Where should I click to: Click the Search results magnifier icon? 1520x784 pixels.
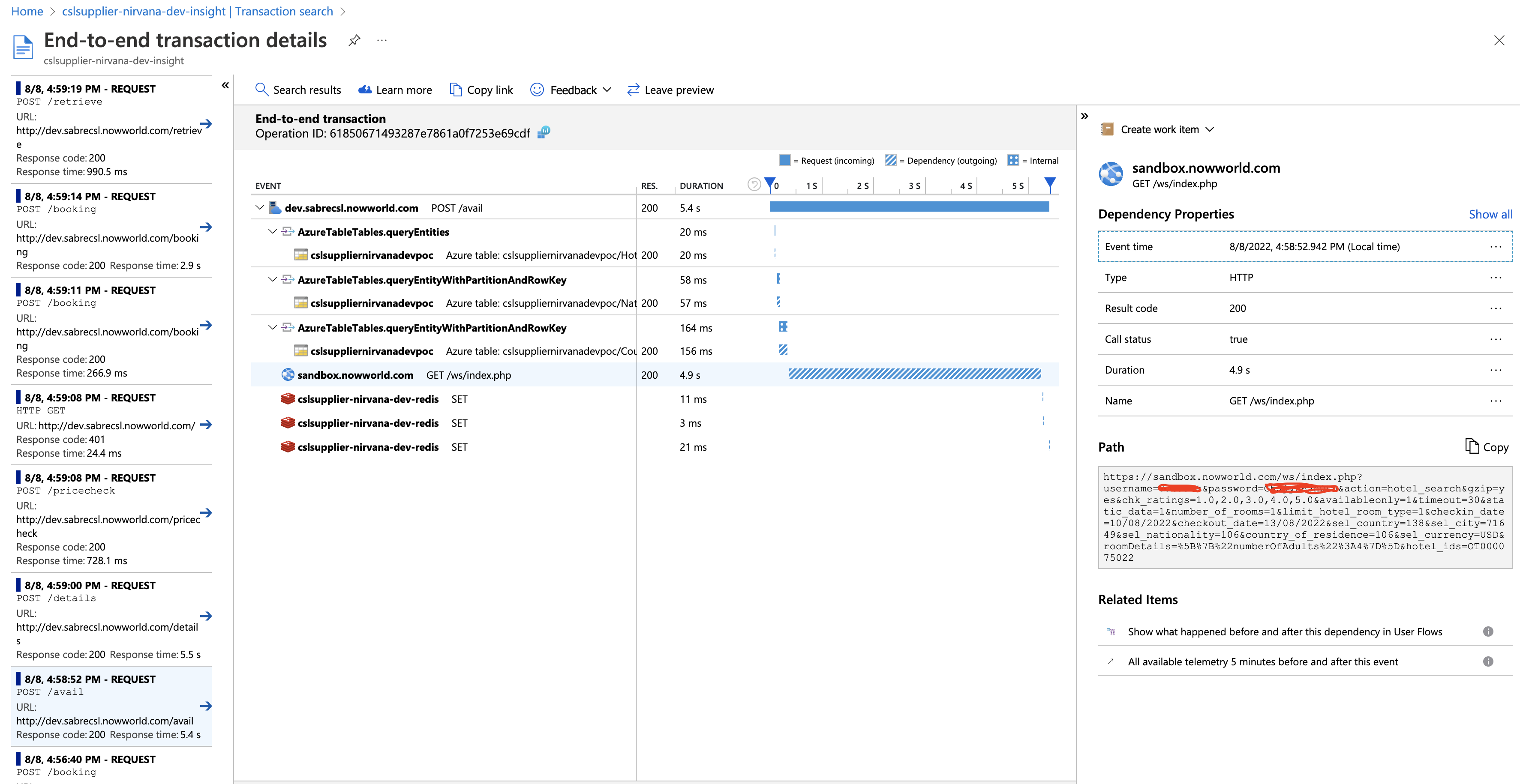coord(261,89)
